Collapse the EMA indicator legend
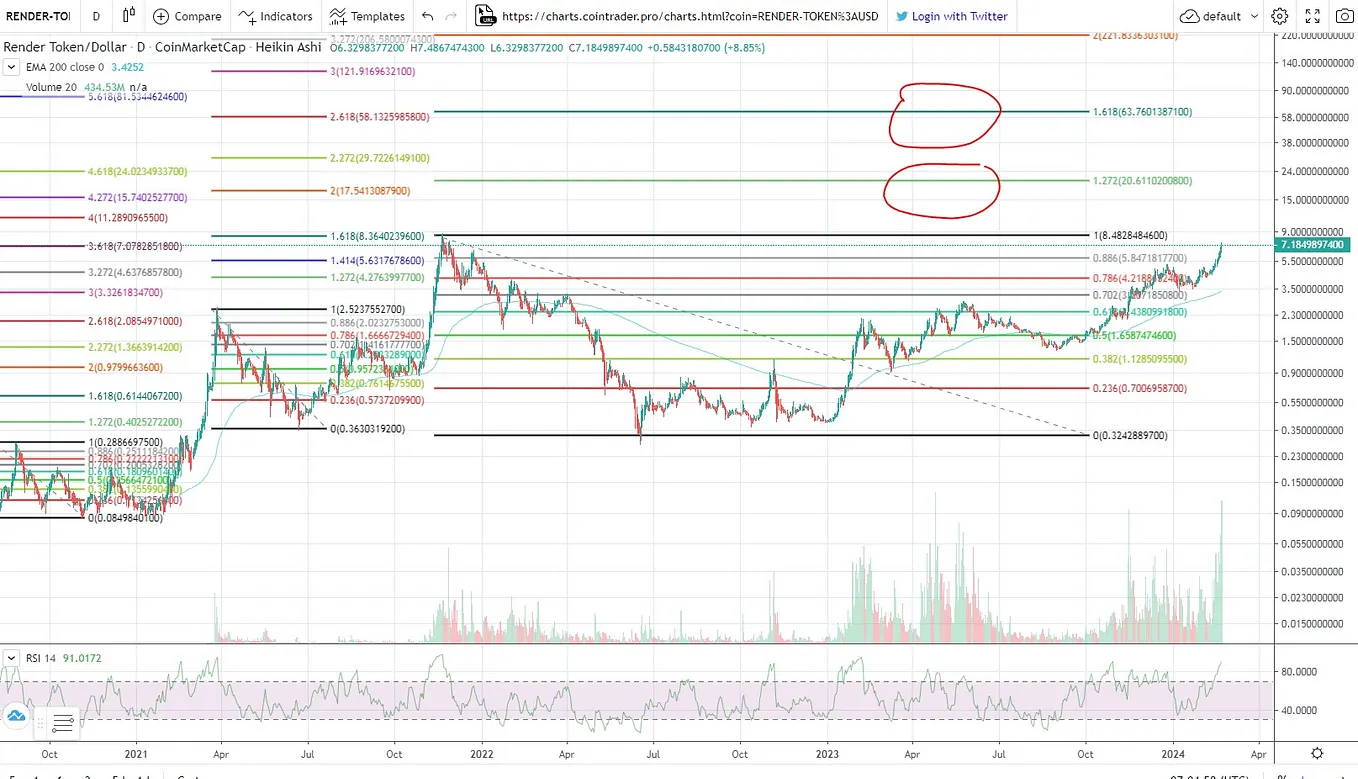1358x779 pixels. pos(11,67)
